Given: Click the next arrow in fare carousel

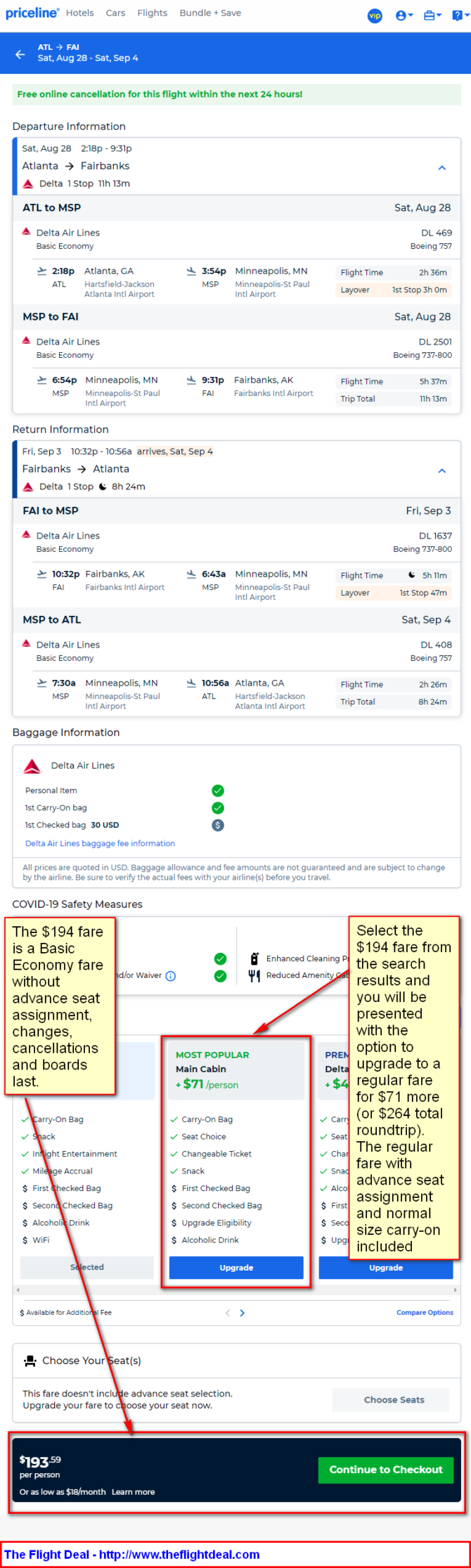Looking at the screenshot, I should tap(243, 1313).
